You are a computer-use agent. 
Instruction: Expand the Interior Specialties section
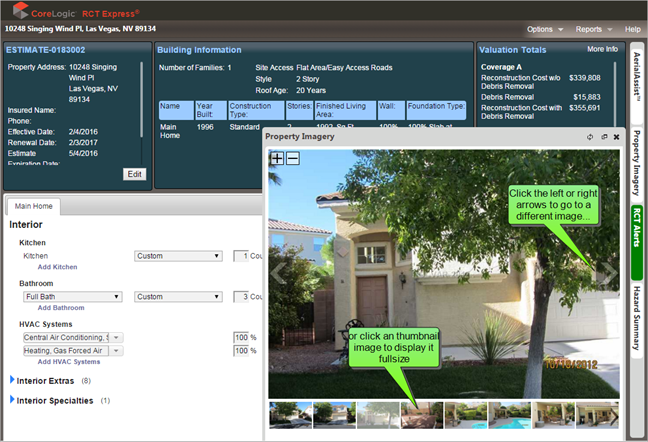(x=13, y=400)
